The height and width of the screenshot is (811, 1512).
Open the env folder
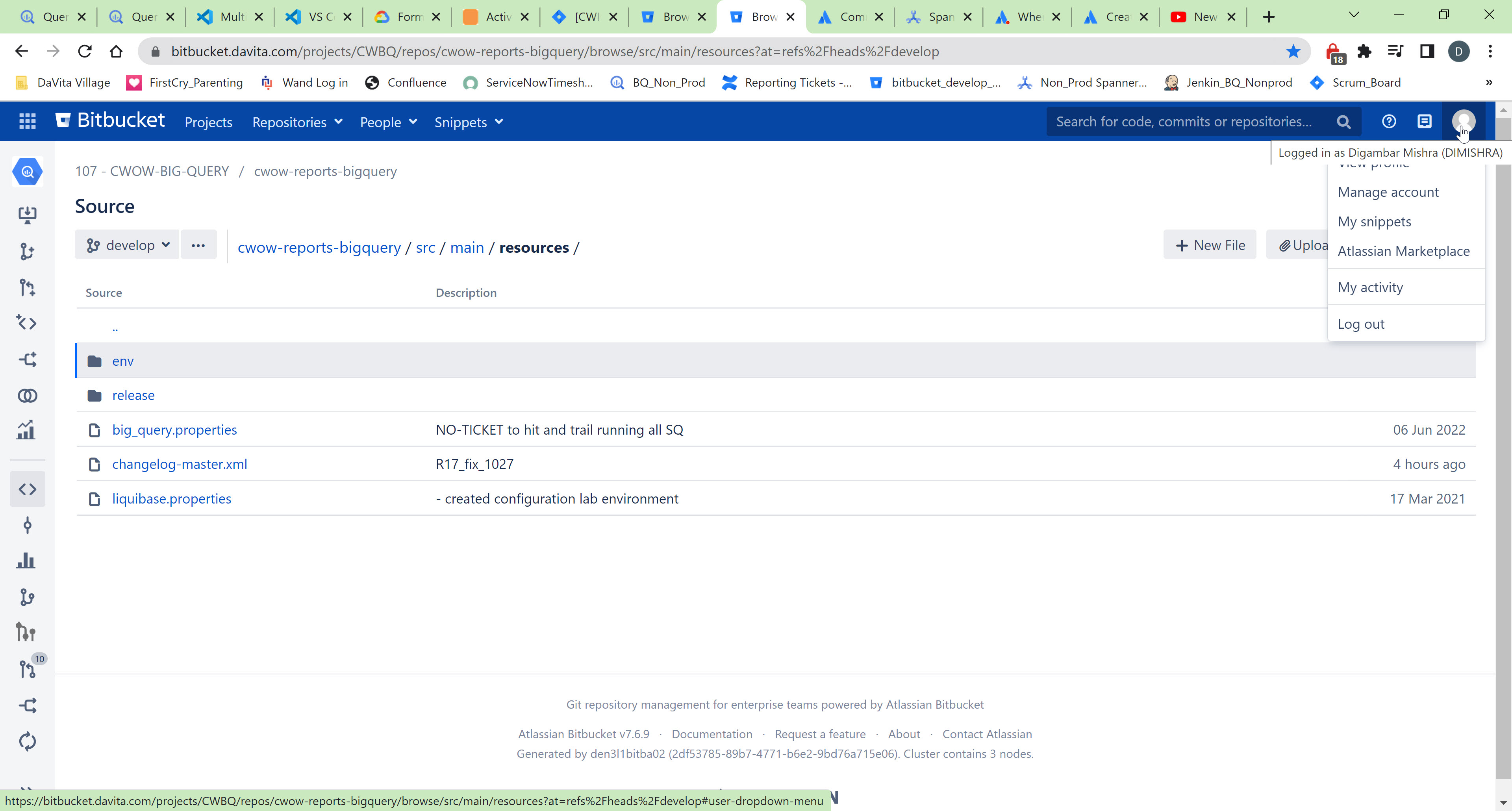click(x=123, y=361)
